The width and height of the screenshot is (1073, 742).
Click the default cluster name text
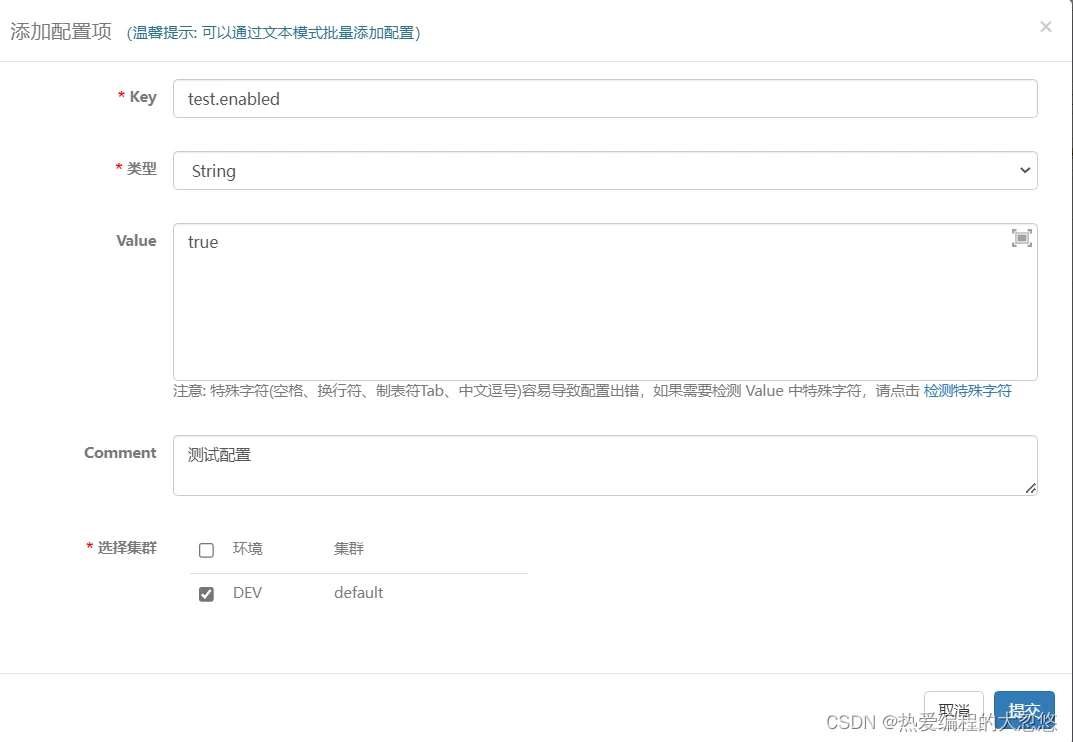coord(358,592)
